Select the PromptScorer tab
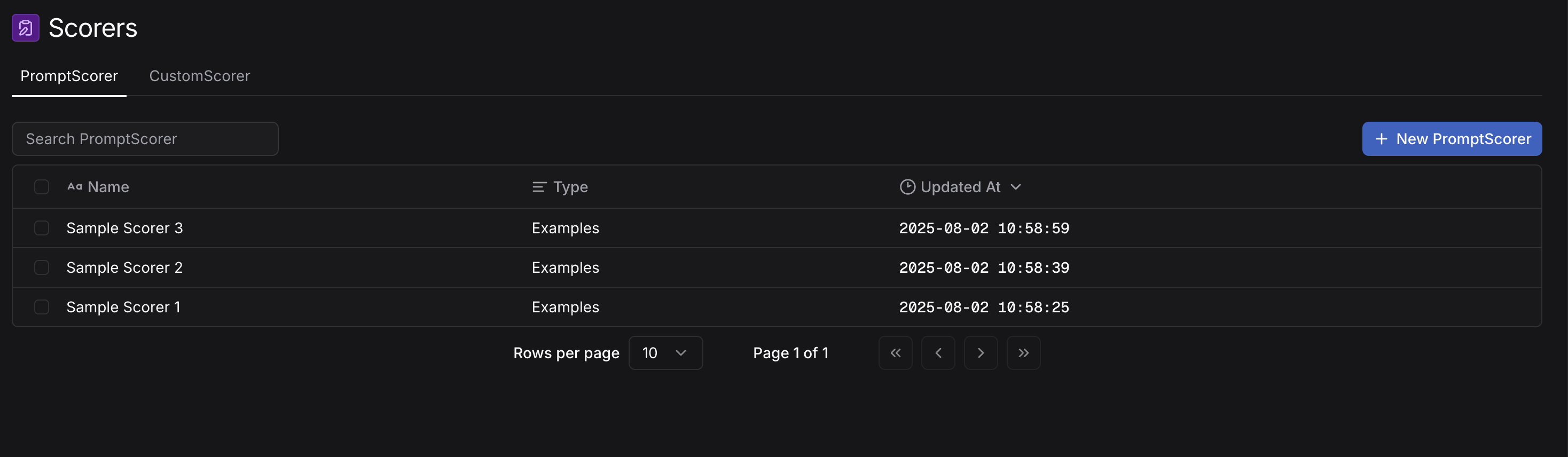Viewport: 1568px width, 457px height. point(69,76)
